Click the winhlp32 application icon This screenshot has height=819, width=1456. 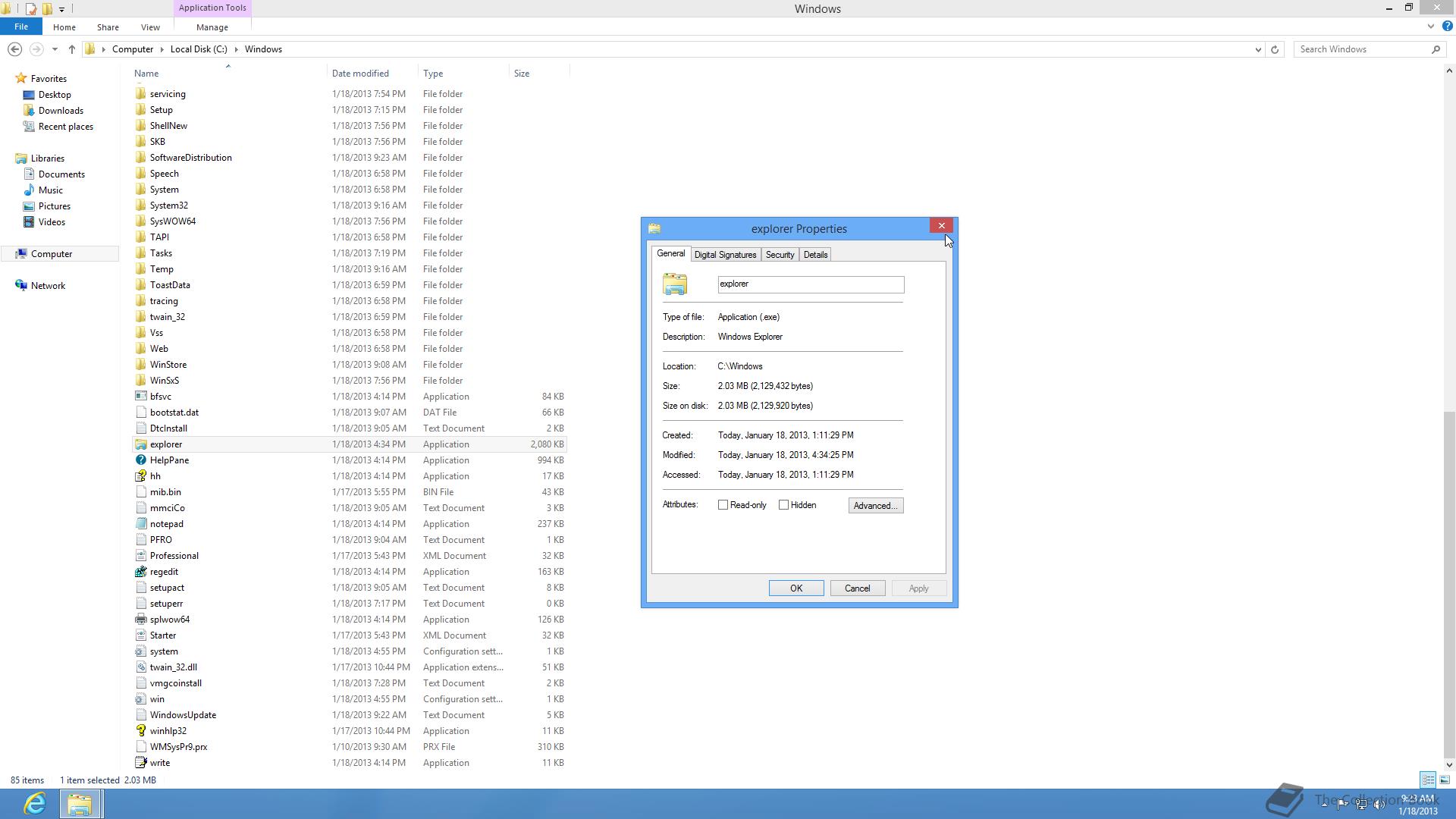point(140,731)
